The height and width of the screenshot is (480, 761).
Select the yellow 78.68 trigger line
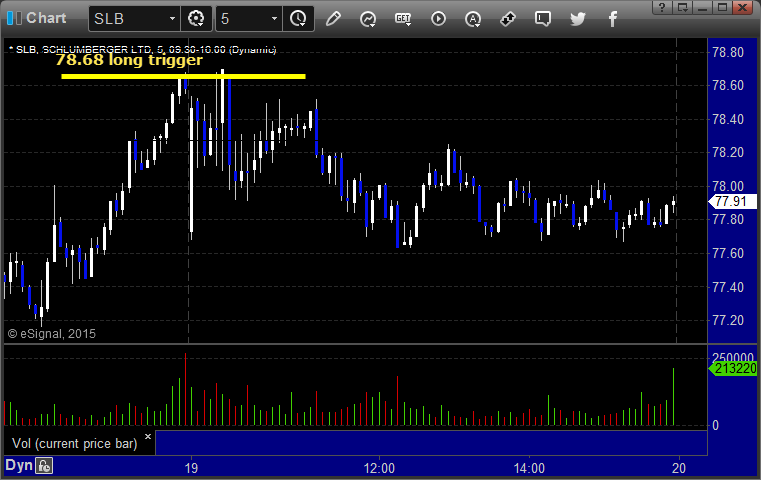183,76
